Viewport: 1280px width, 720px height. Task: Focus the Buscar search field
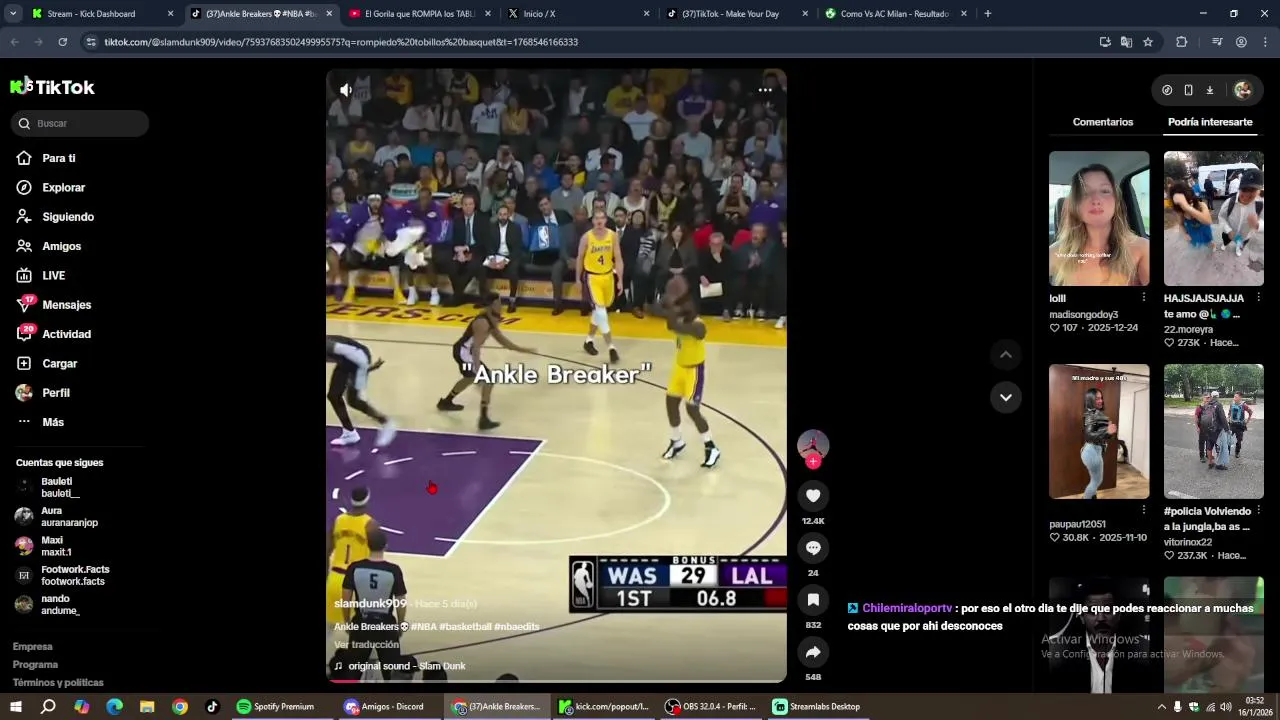point(80,124)
